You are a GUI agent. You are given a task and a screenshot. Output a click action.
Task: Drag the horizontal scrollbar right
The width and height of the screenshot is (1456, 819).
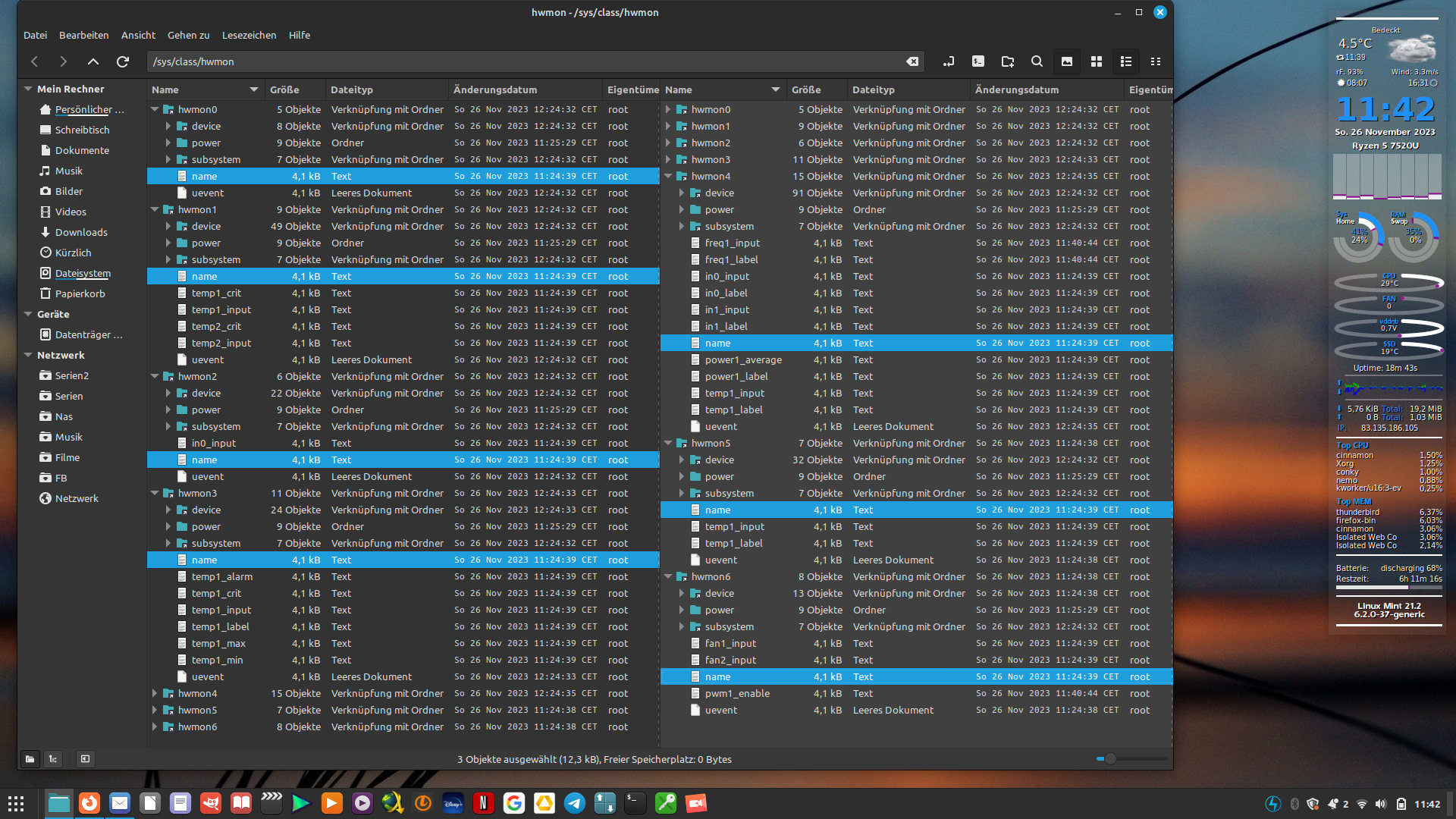tap(1165, 758)
